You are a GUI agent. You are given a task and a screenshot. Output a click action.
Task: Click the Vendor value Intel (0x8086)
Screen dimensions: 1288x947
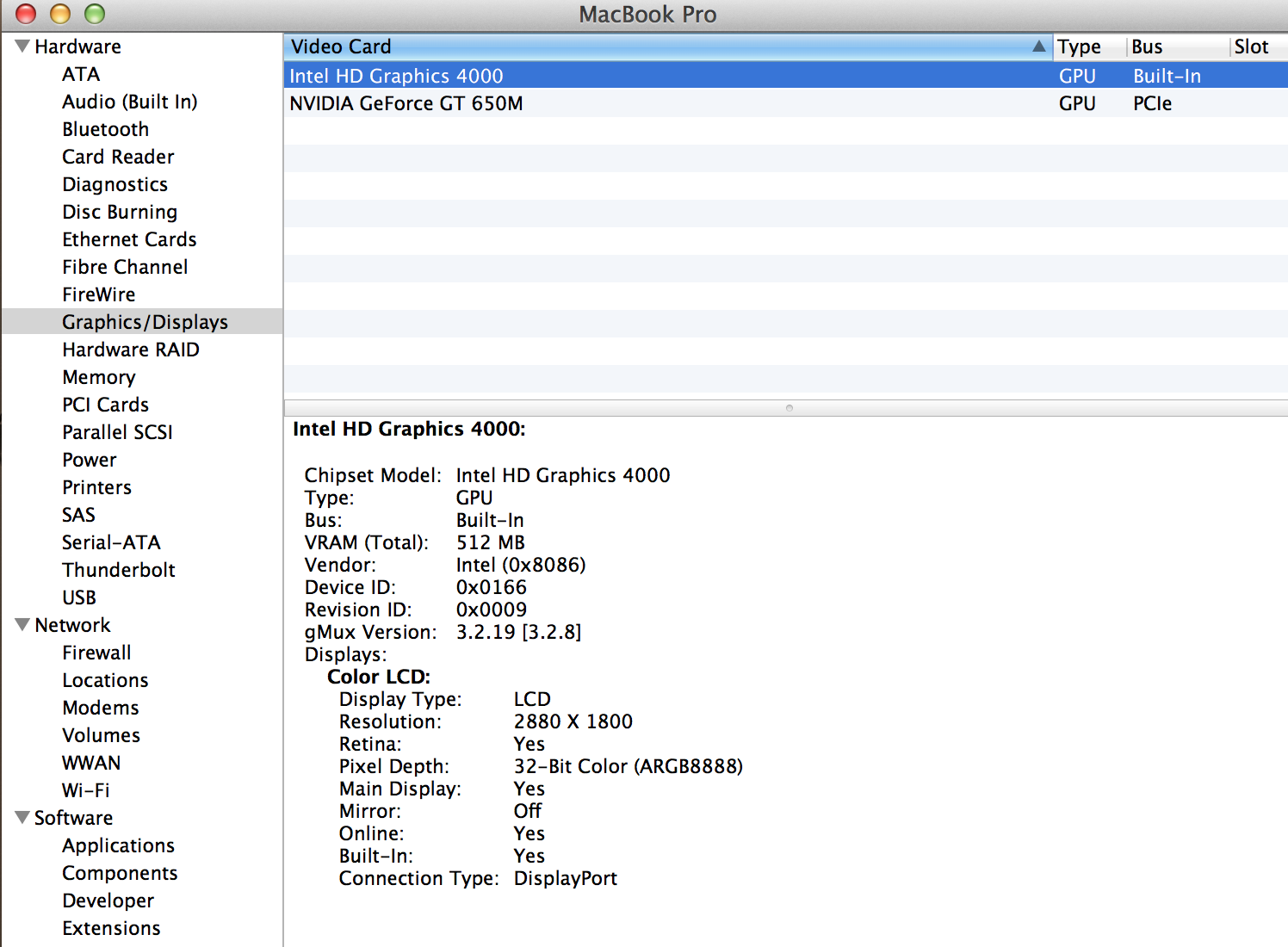pyautogui.click(x=521, y=565)
